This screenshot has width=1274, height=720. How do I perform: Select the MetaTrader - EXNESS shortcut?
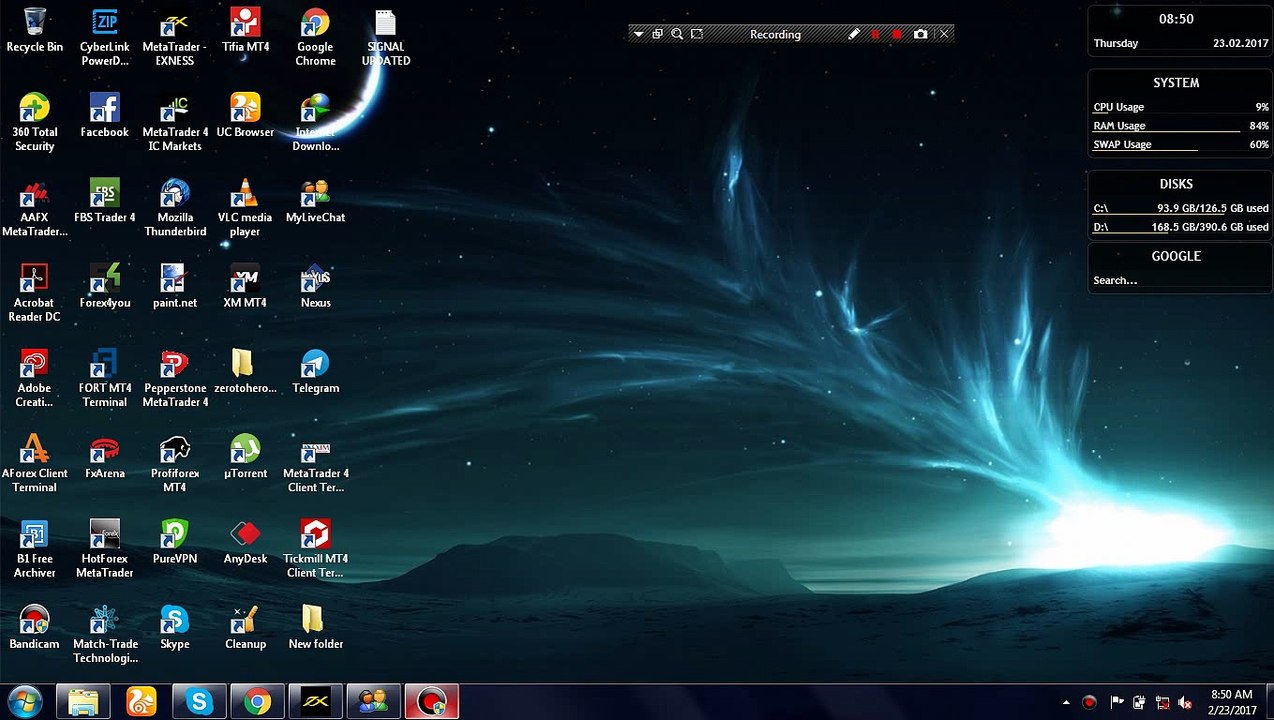pos(175,38)
